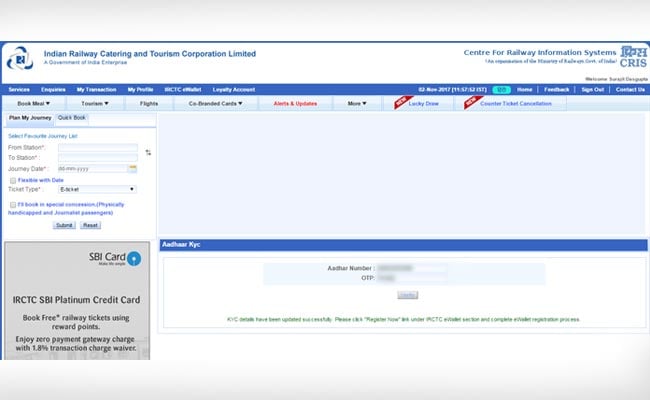
Task: Open the My Profile menu
Action: 140,90
